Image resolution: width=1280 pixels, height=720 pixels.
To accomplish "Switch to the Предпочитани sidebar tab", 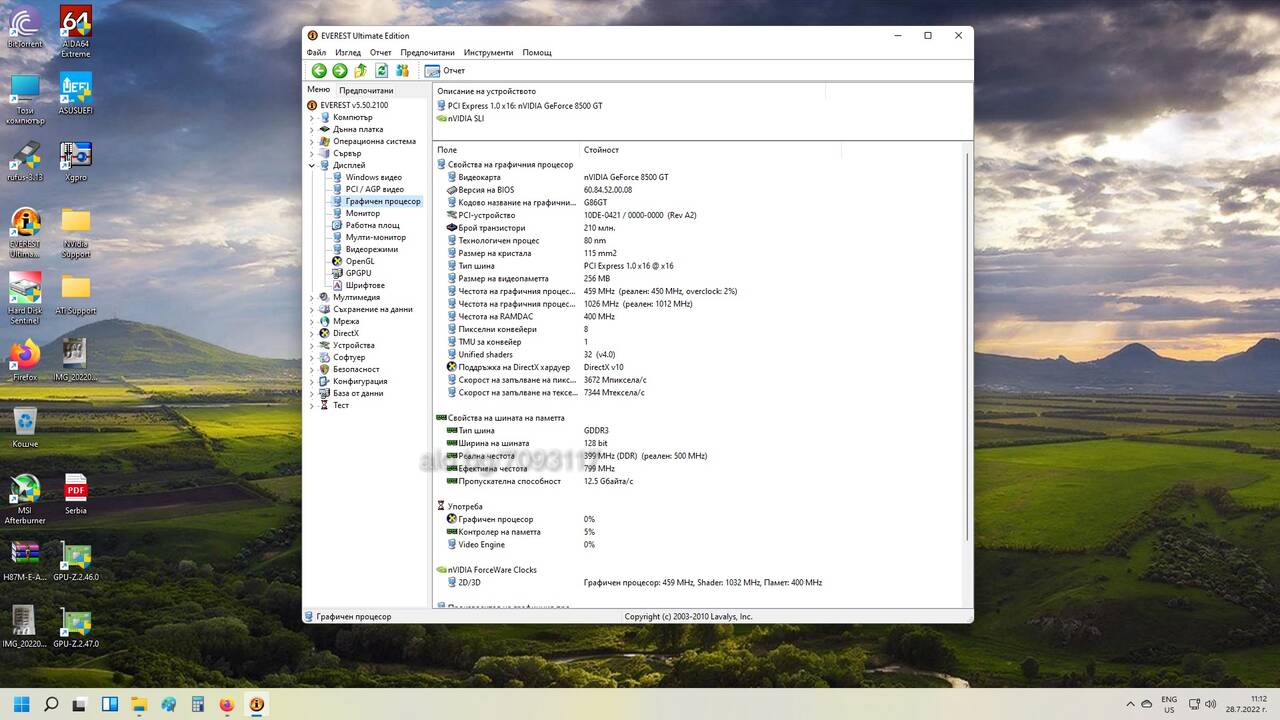I will point(366,90).
